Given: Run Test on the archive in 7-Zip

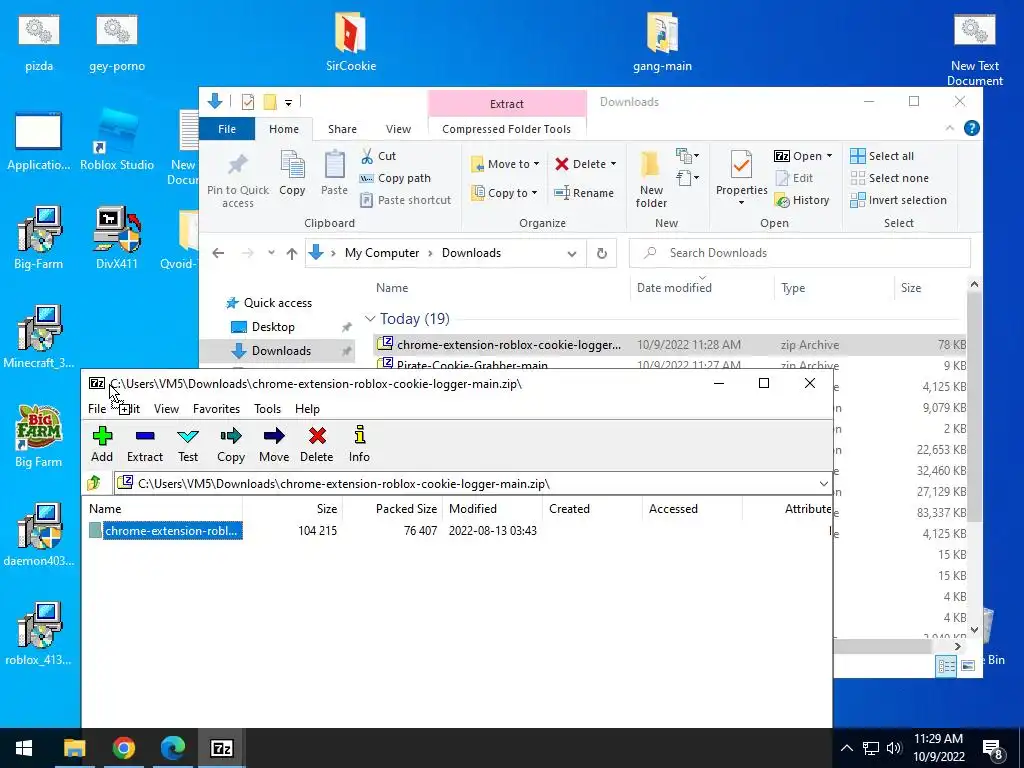Looking at the screenshot, I should coord(188,444).
